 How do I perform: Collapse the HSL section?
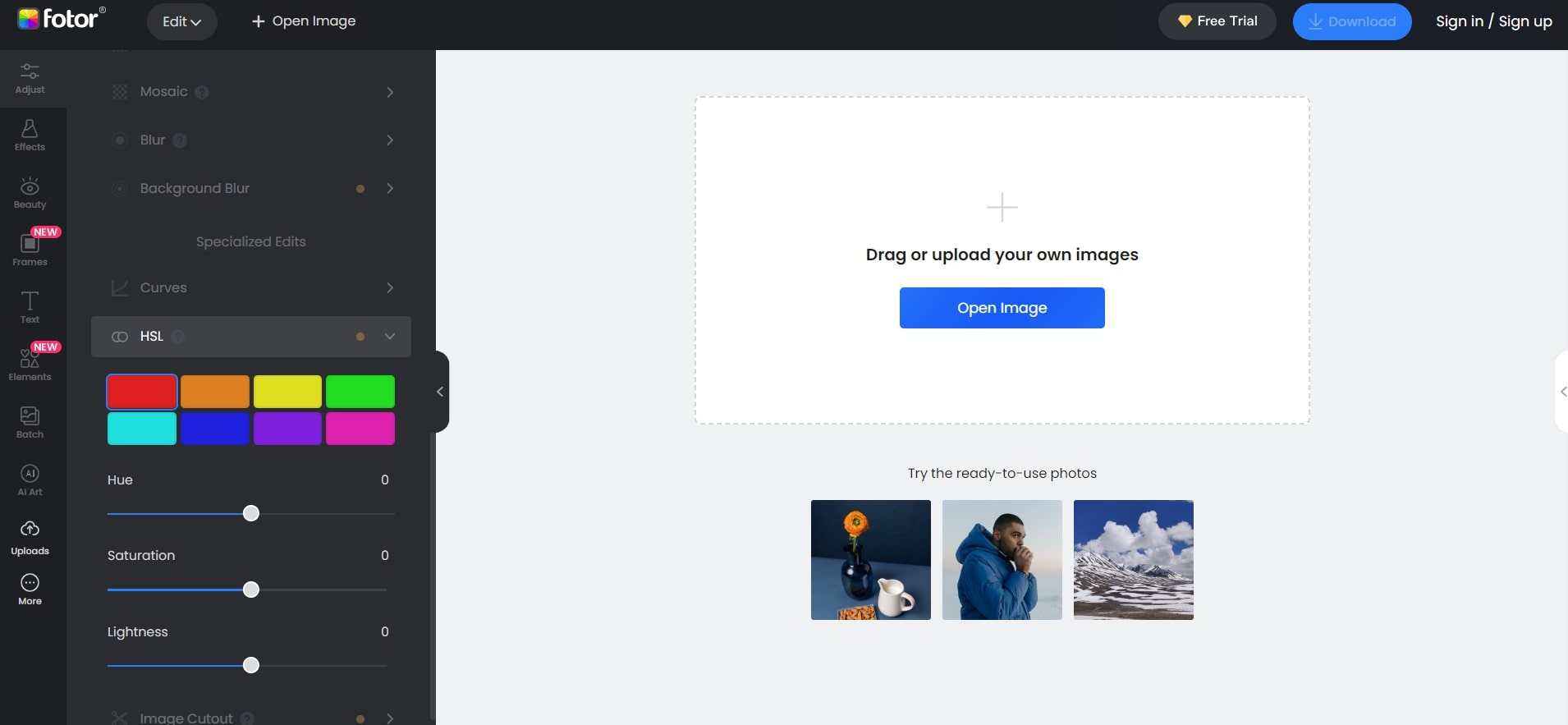point(390,337)
